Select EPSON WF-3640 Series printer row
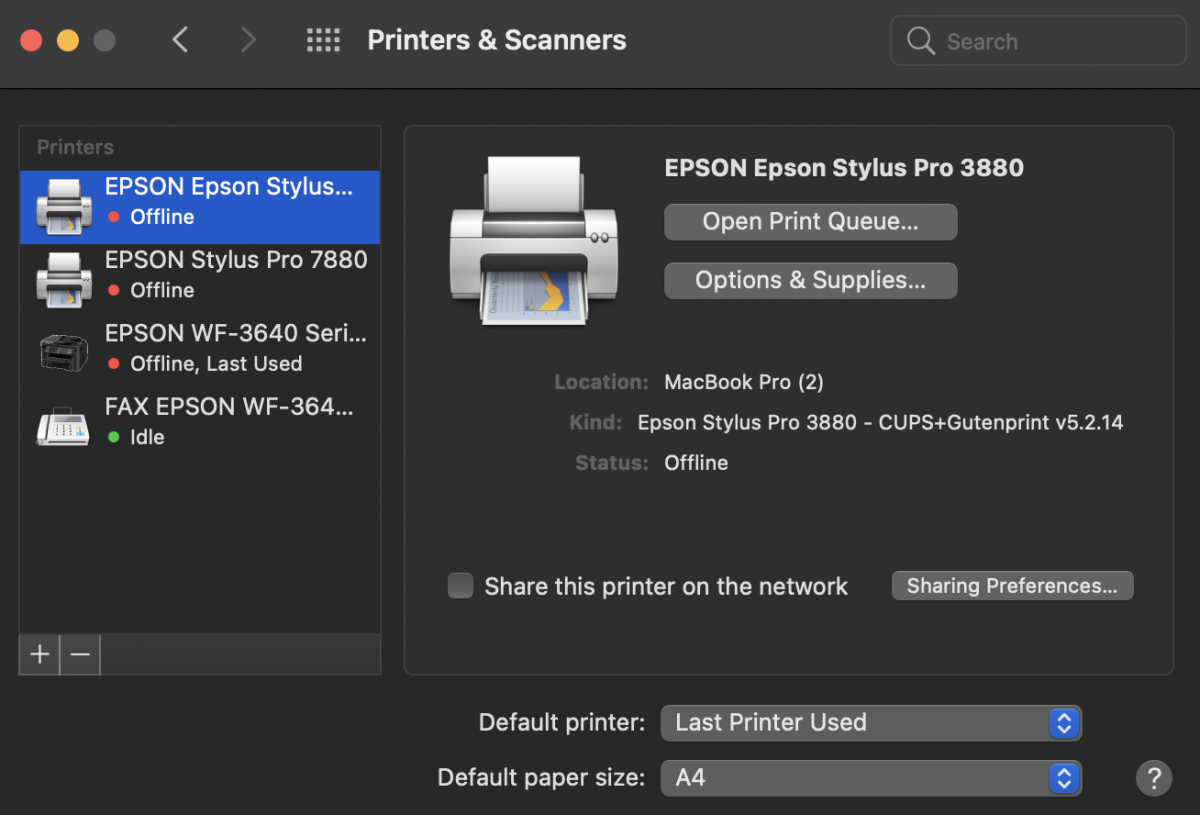Screen dimensions: 1200x815 200,353
